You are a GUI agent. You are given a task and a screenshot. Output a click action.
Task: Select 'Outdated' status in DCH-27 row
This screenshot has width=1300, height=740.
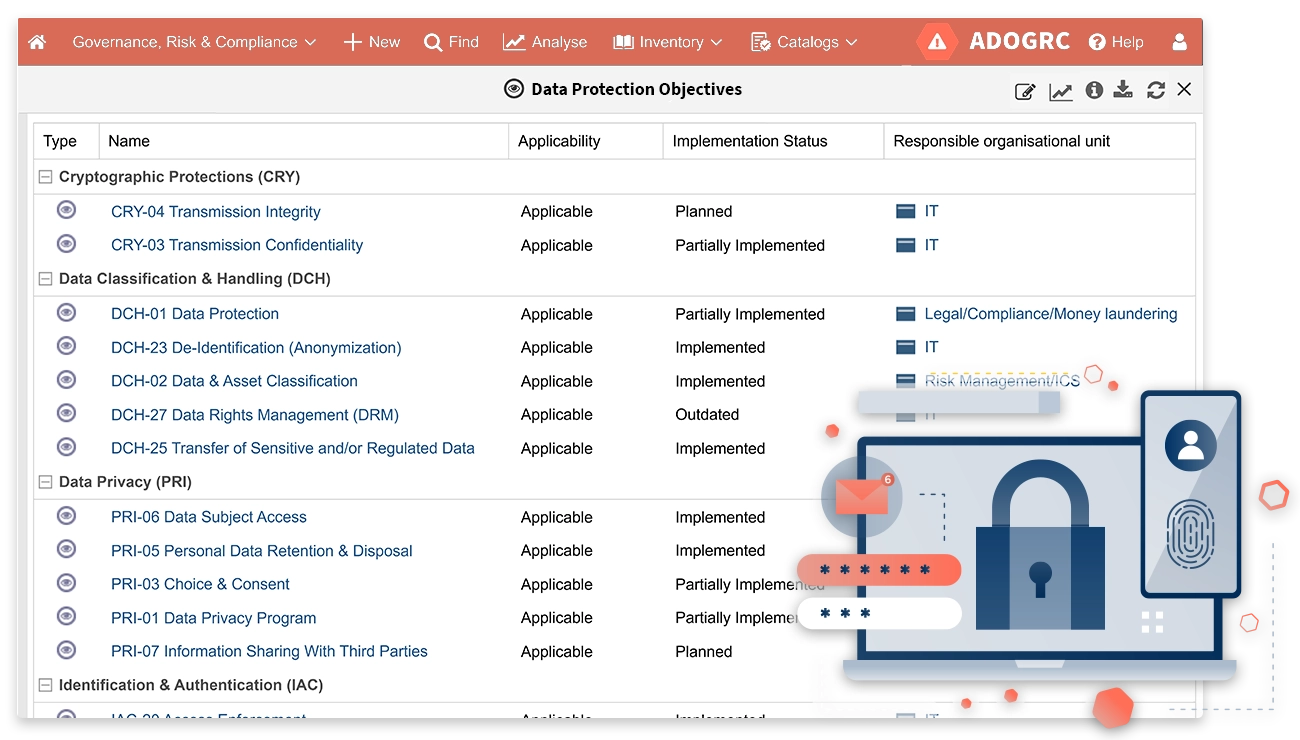(707, 415)
